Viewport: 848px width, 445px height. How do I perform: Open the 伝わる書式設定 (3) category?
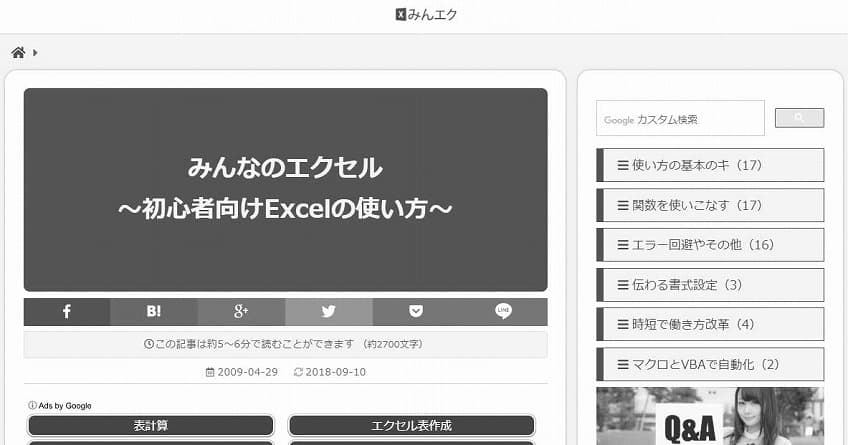pos(710,284)
